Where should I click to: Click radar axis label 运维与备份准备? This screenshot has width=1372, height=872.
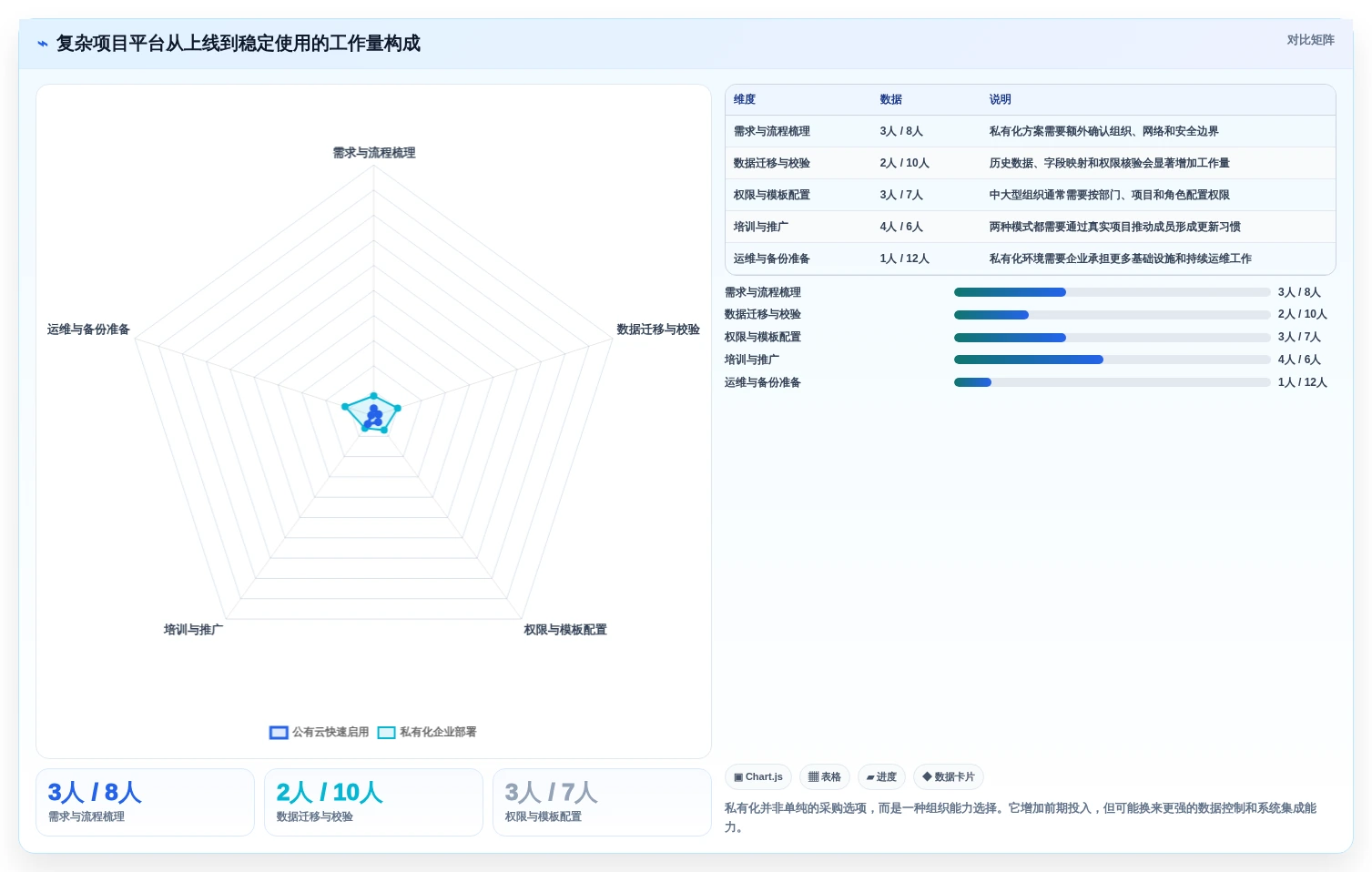pyautogui.click(x=88, y=330)
